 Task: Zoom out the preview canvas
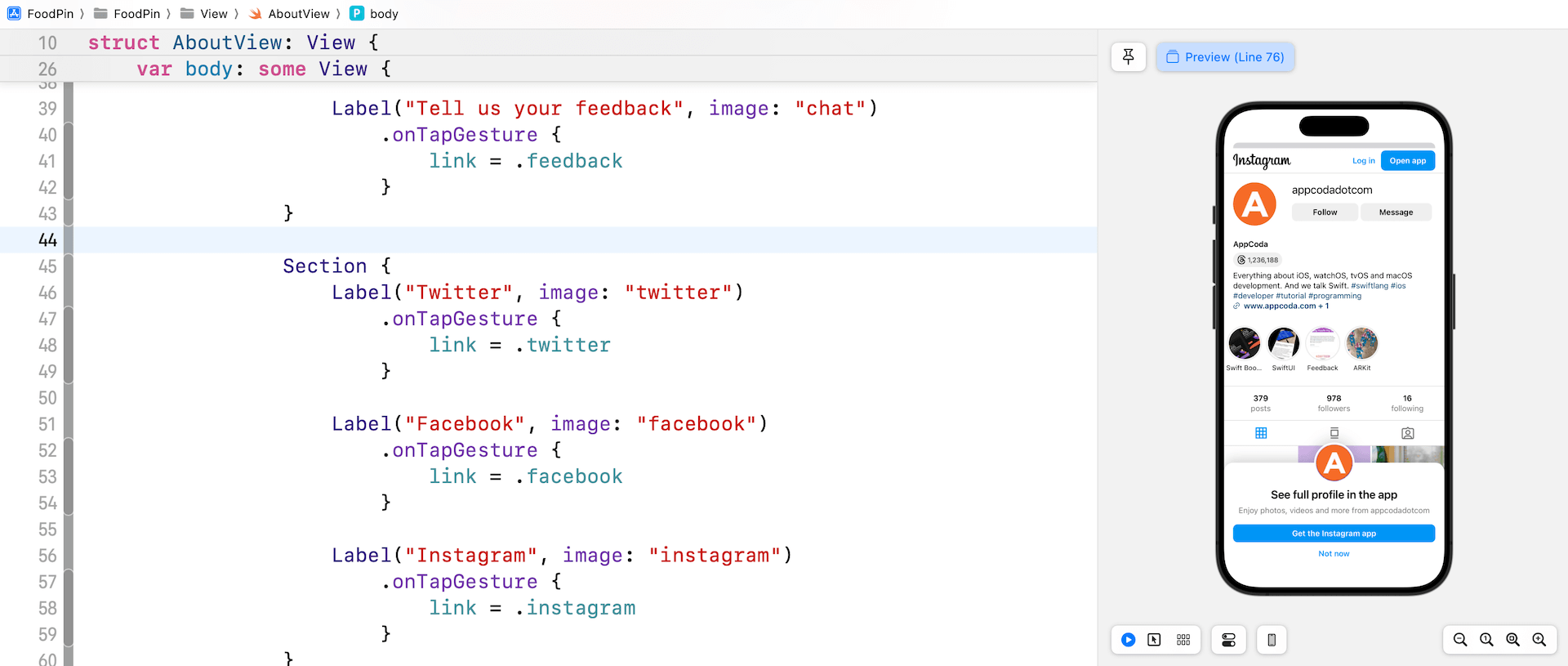[x=1460, y=640]
